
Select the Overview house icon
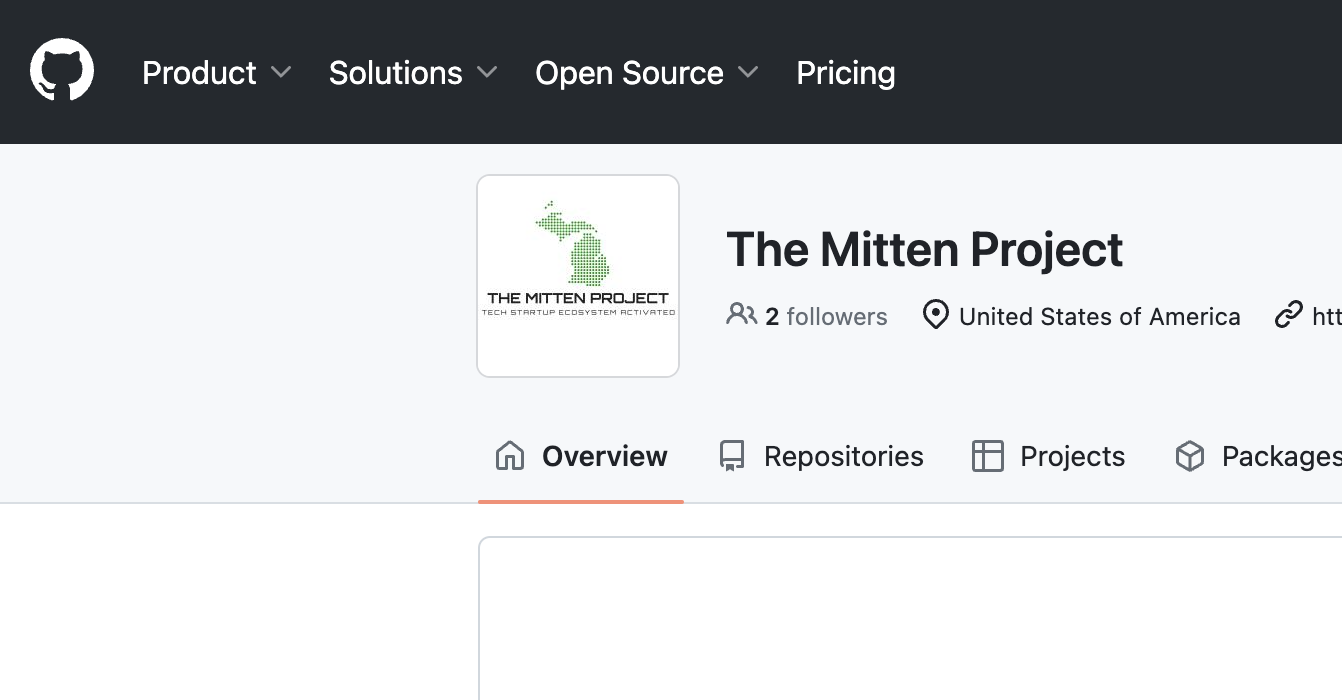click(509, 456)
